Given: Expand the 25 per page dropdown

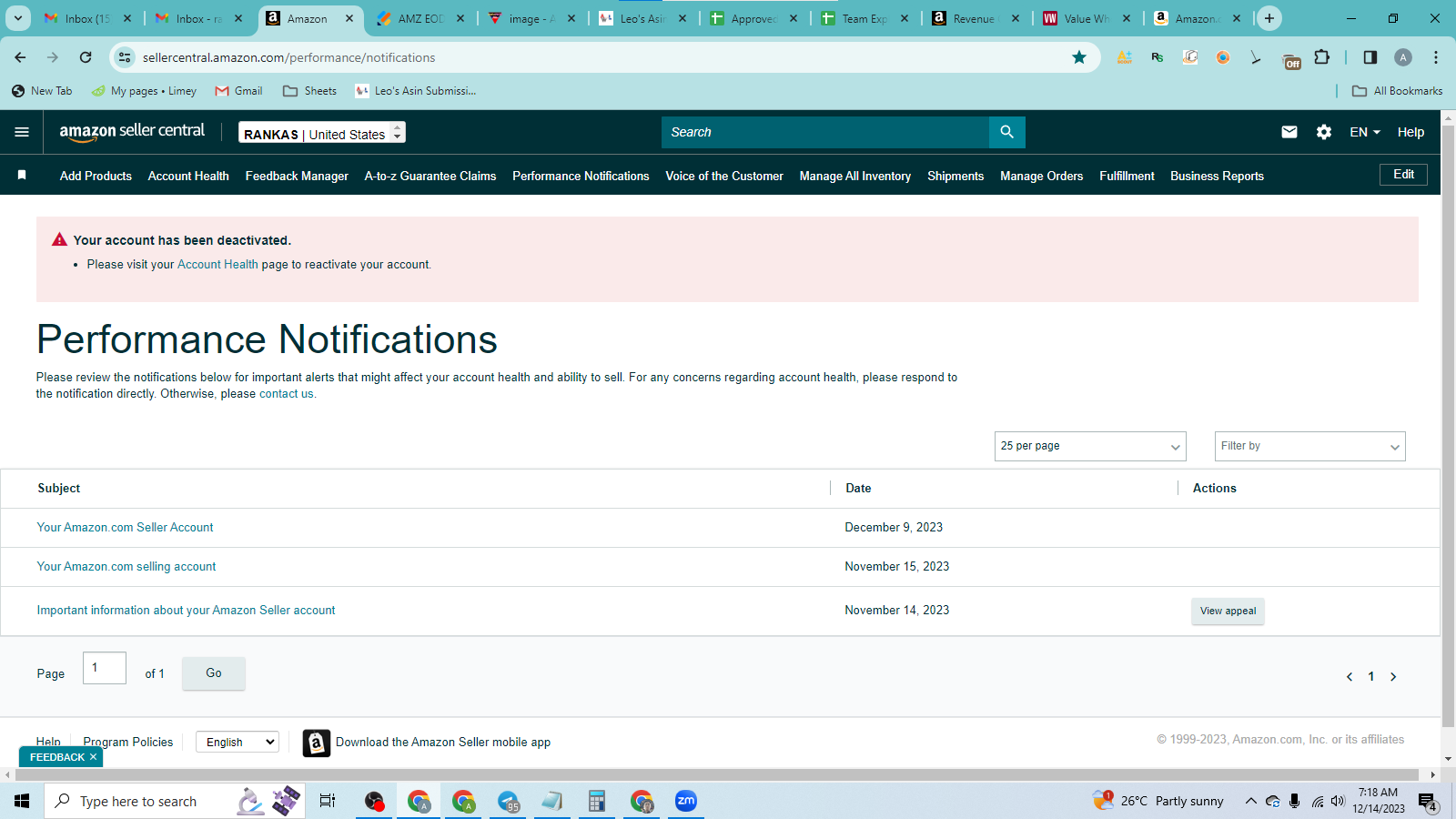Looking at the screenshot, I should pos(1090,446).
